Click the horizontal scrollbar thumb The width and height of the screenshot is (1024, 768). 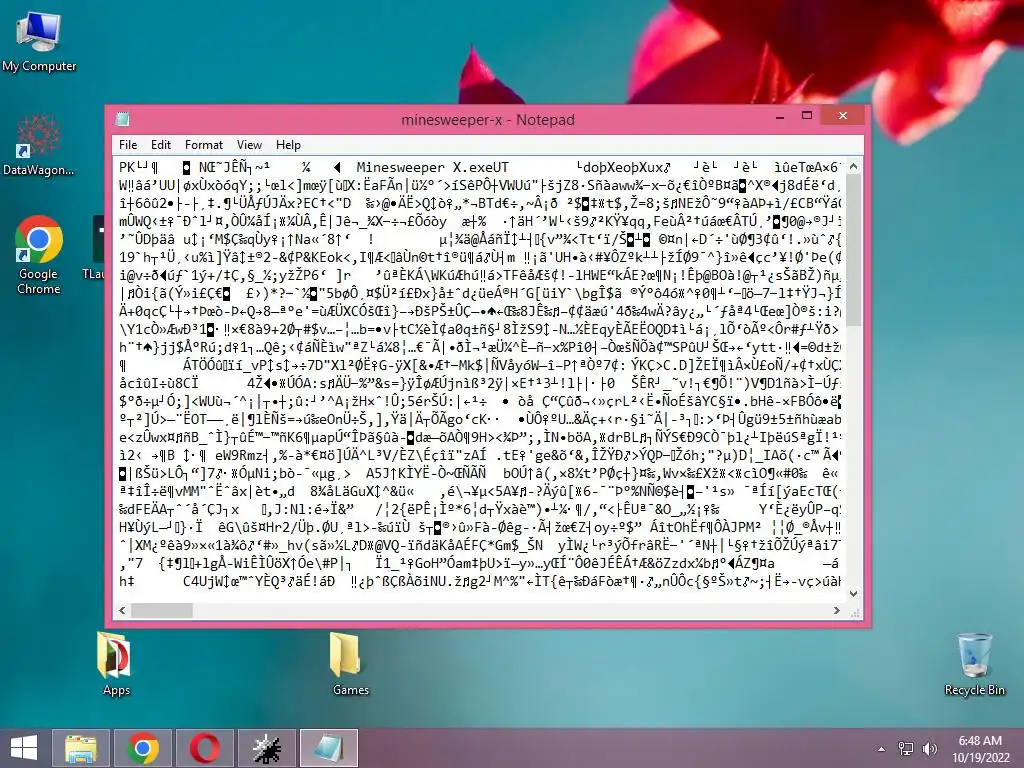[162, 610]
